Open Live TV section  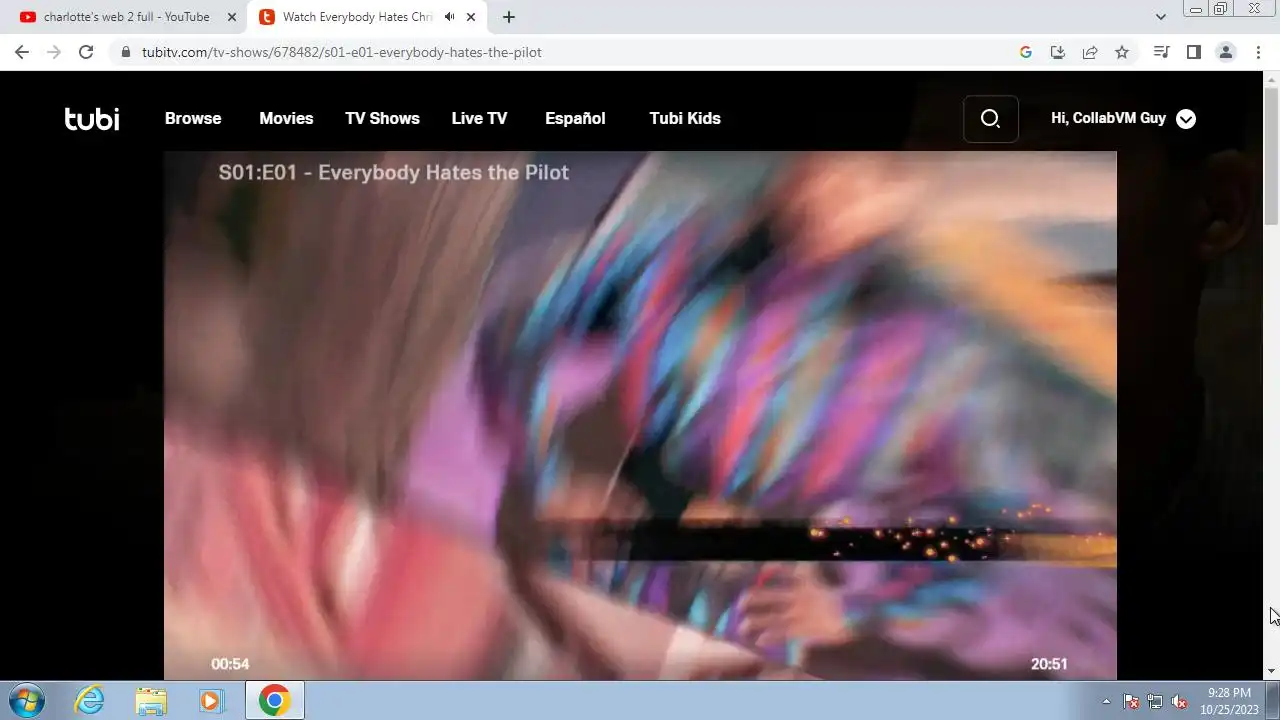tap(479, 118)
